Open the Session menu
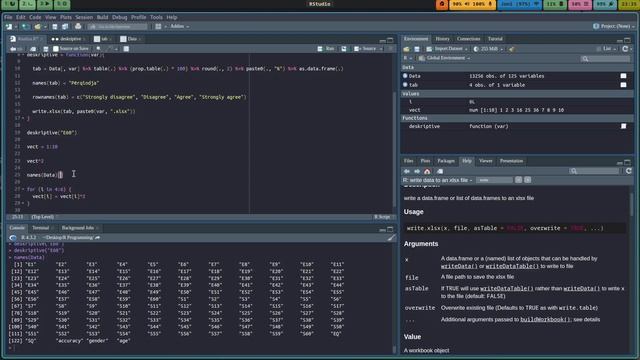The height and width of the screenshot is (360, 640). pyautogui.click(x=84, y=18)
